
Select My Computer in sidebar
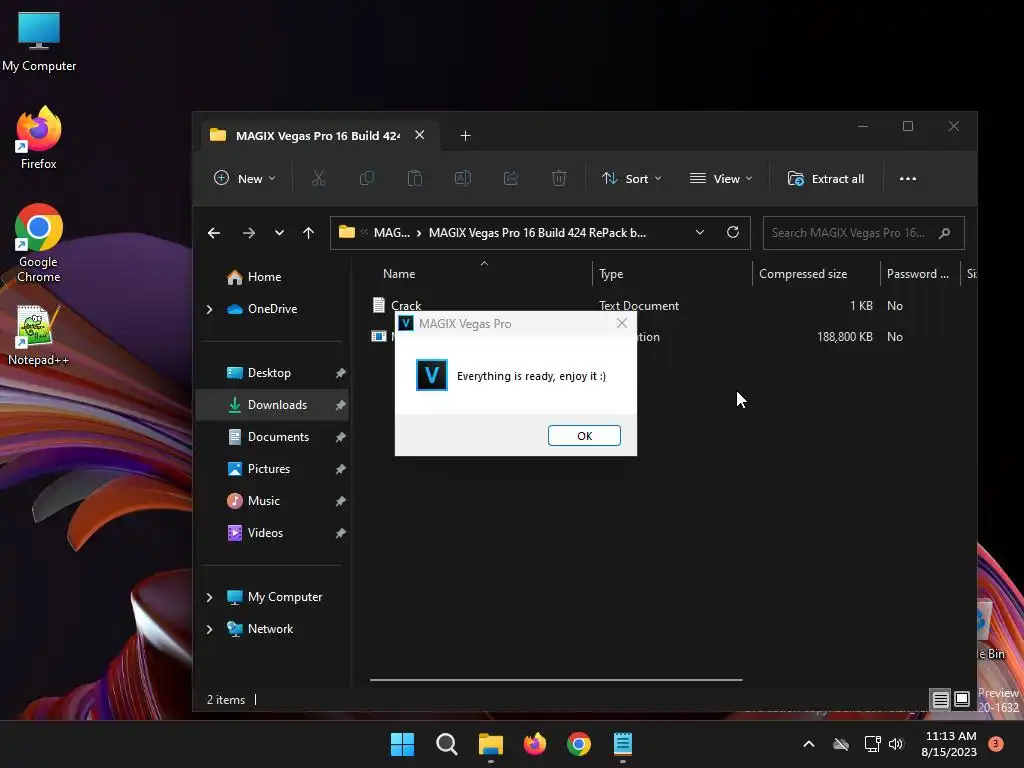pyautogui.click(x=285, y=597)
